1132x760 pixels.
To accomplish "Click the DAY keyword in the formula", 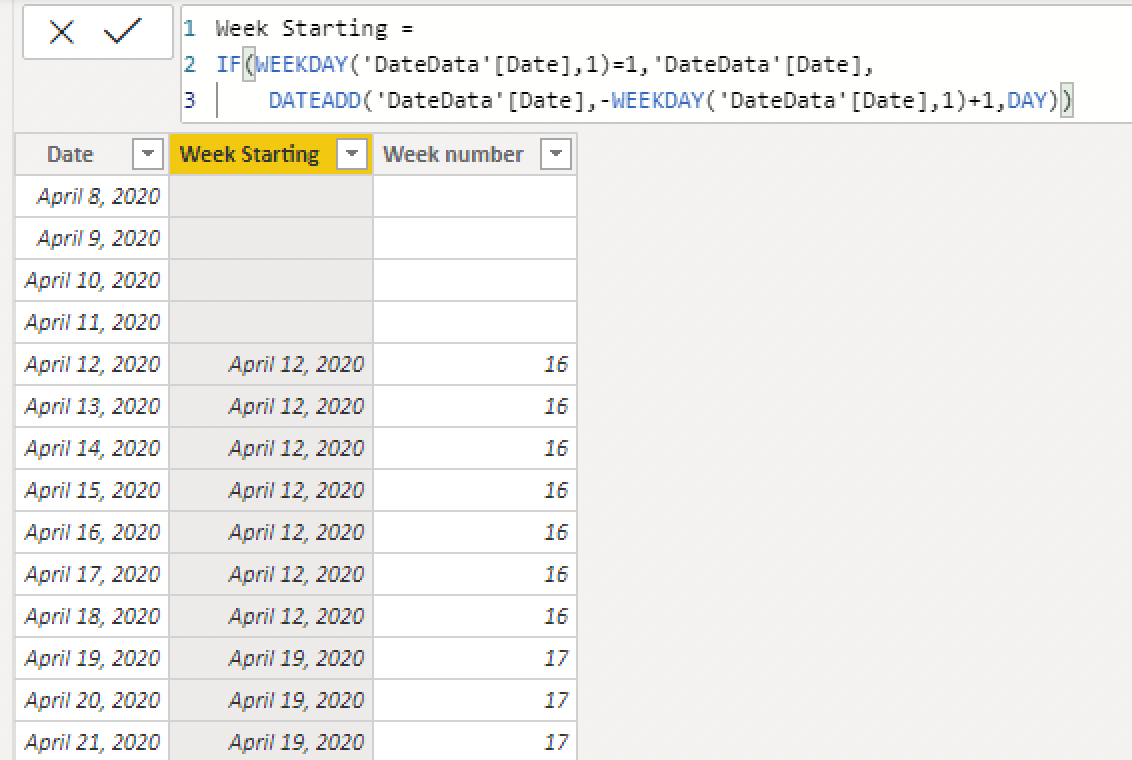I will pyautogui.click(x=1027, y=100).
